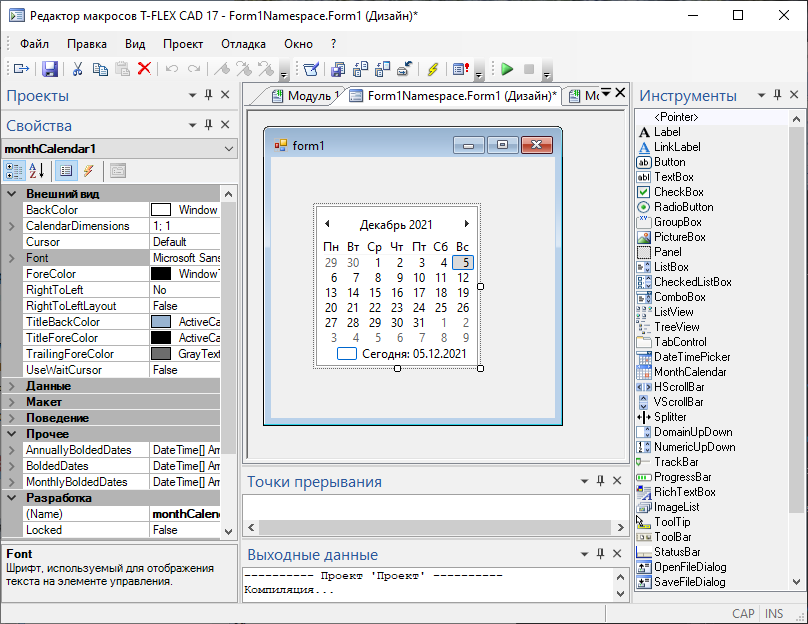
Task: Select the MonthCalendar tool in the toolbox
Action: [x=690, y=372]
